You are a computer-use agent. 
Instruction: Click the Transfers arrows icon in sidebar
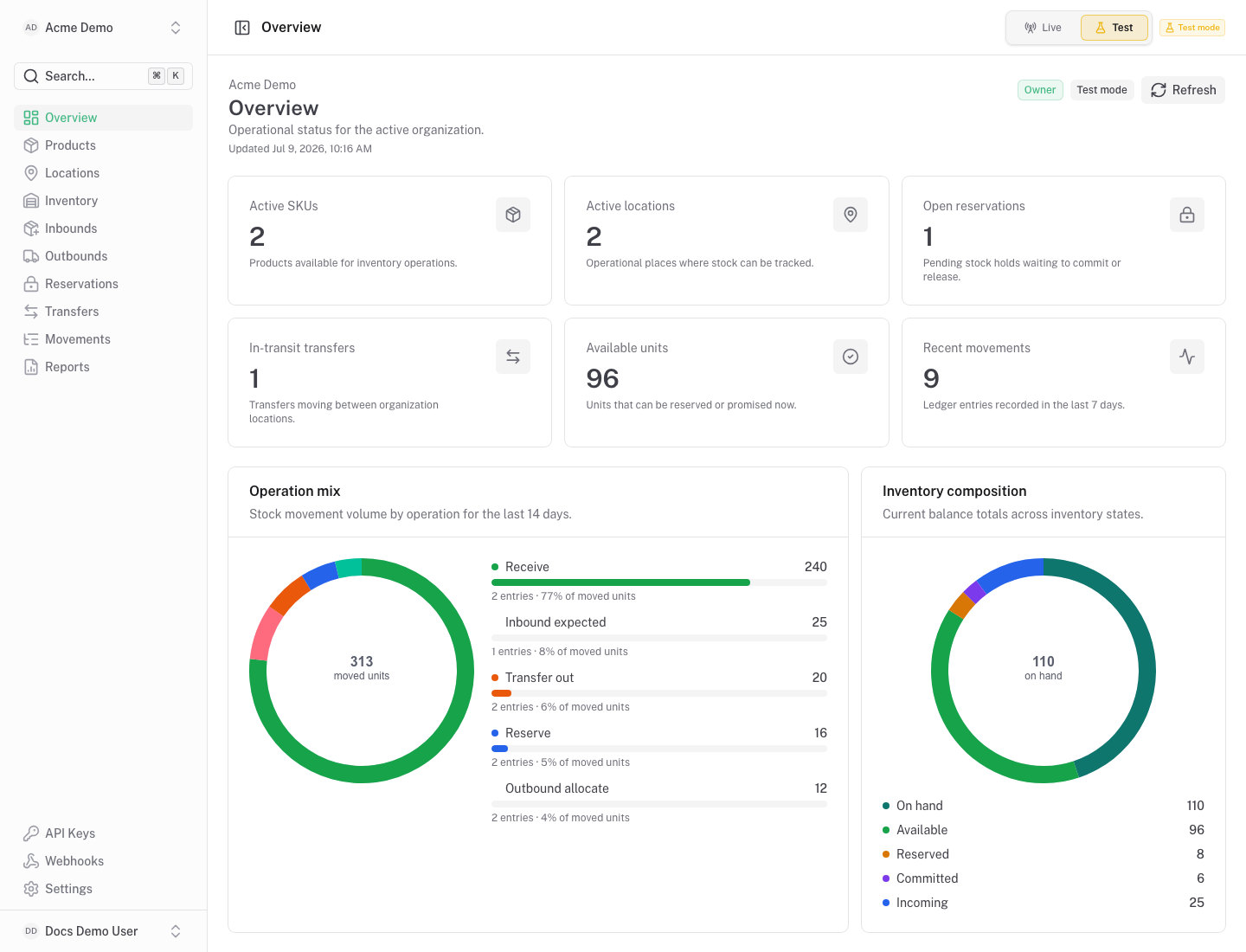click(31, 312)
